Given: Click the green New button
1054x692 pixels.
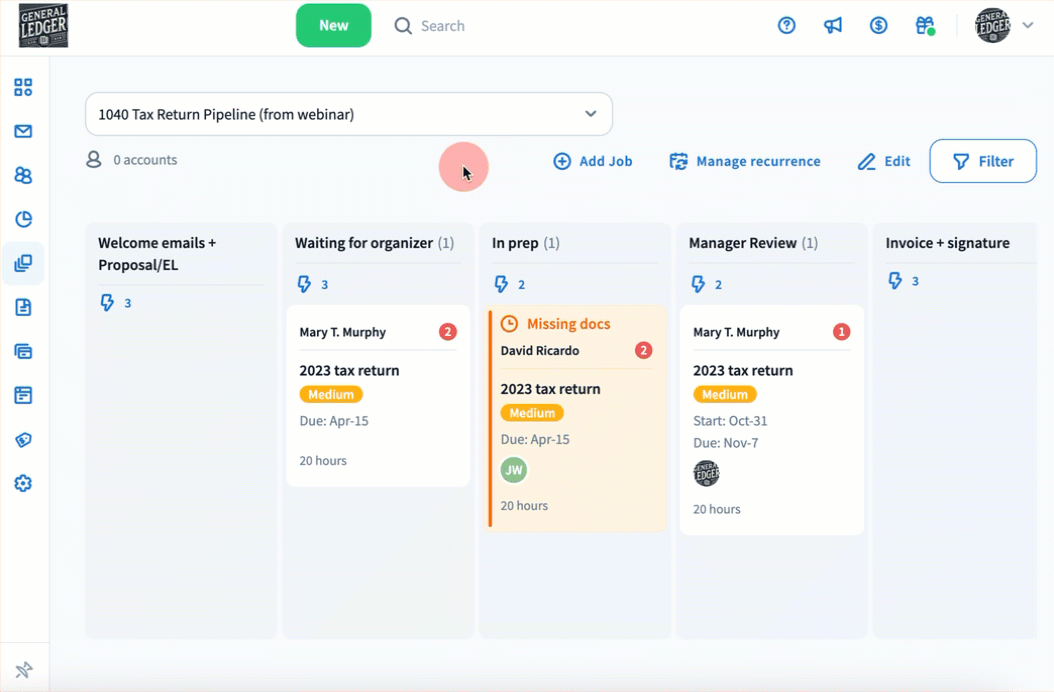Looking at the screenshot, I should [333, 26].
